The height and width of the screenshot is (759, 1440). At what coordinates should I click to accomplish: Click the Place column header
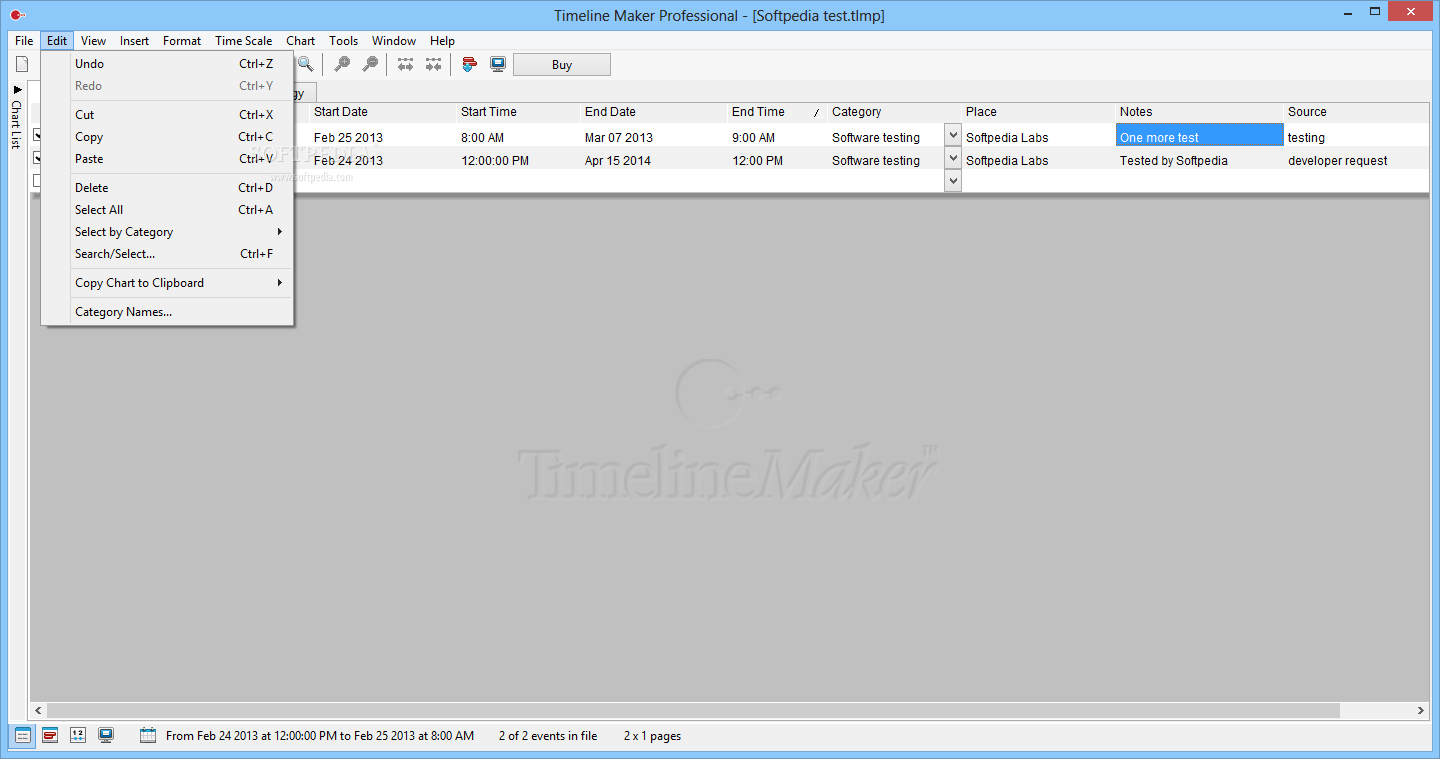(1037, 112)
